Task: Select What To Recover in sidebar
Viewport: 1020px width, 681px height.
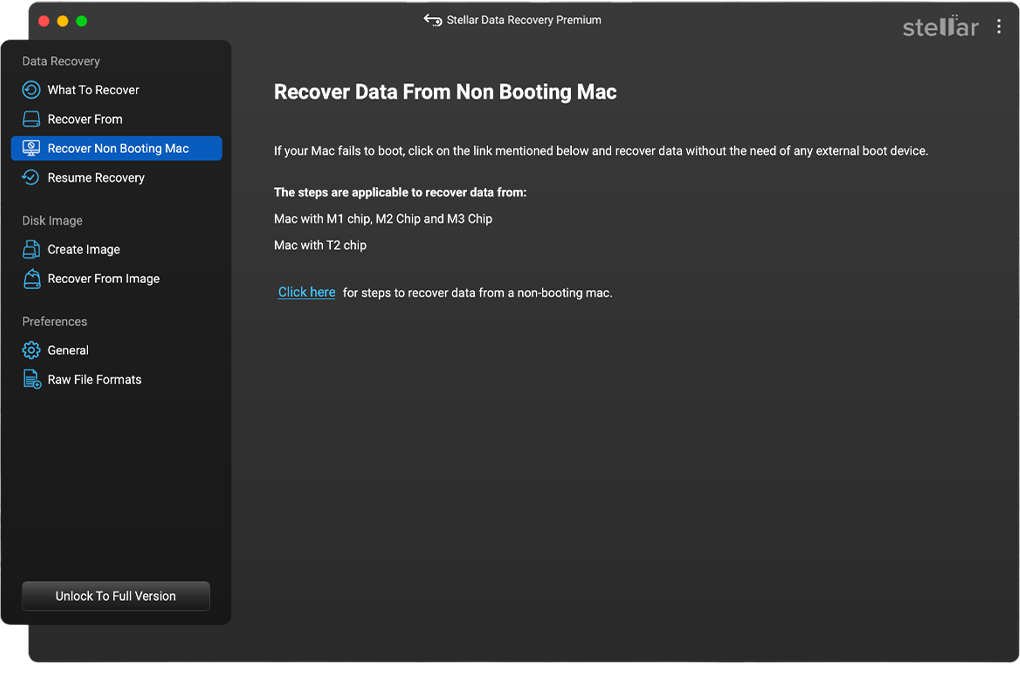Action: [x=116, y=90]
